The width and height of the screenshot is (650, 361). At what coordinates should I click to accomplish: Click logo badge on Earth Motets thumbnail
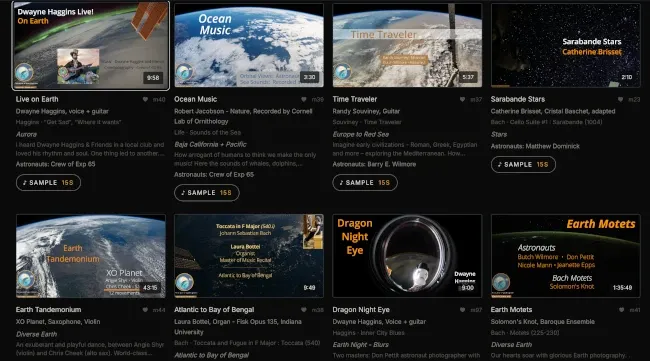tap(501, 282)
